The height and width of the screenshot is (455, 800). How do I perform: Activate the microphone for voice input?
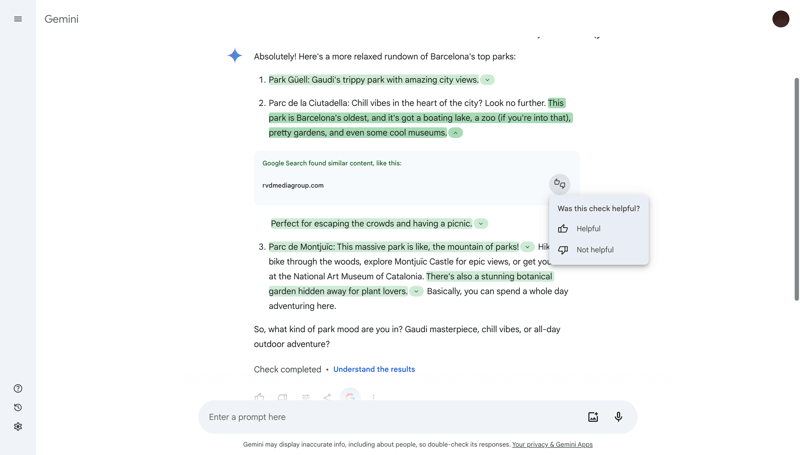(618, 417)
